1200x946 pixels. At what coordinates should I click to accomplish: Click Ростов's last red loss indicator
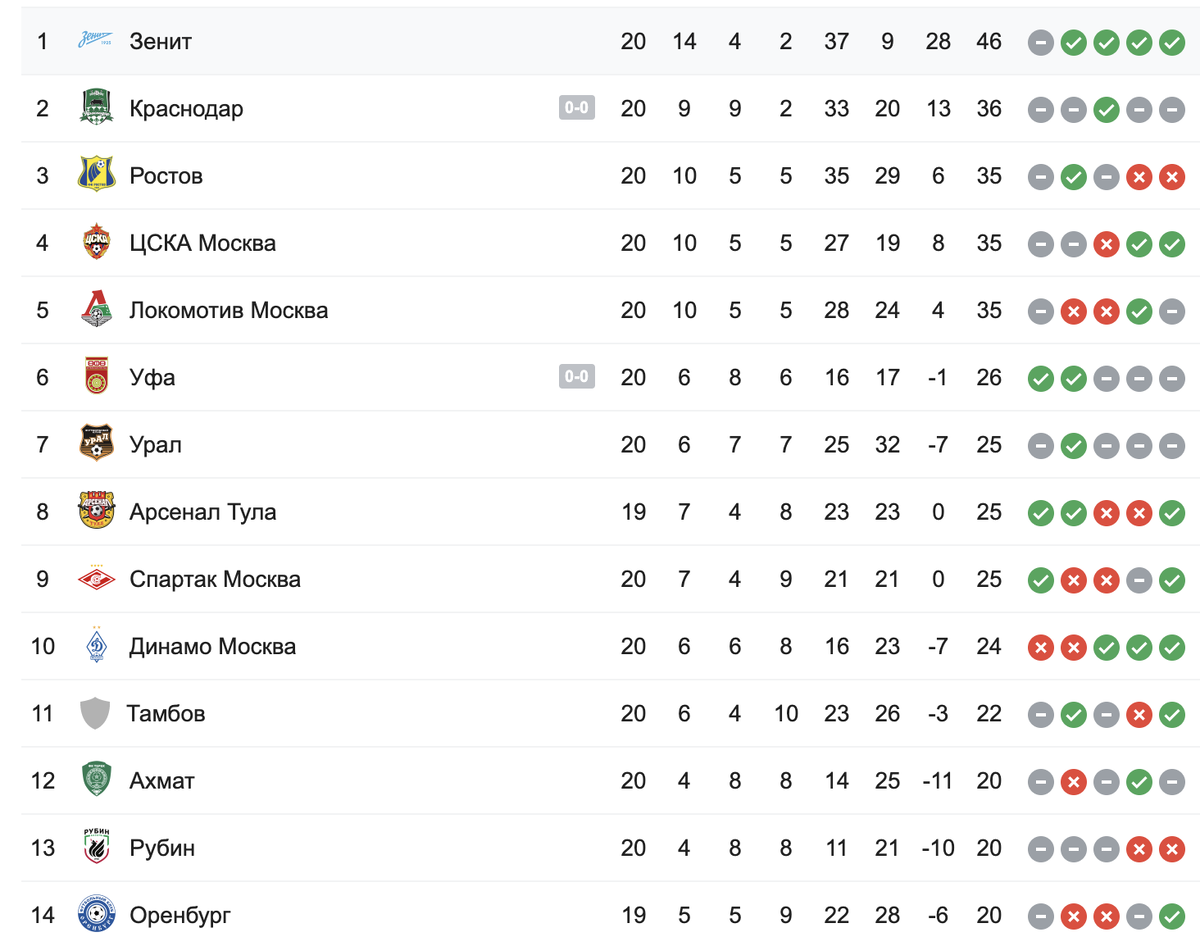tap(1172, 176)
